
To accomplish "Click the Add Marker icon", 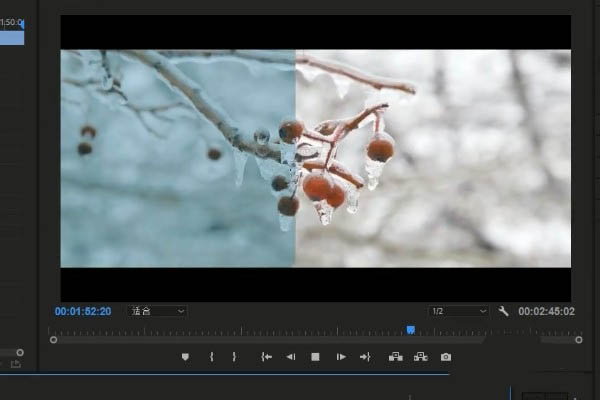I will 185,357.
